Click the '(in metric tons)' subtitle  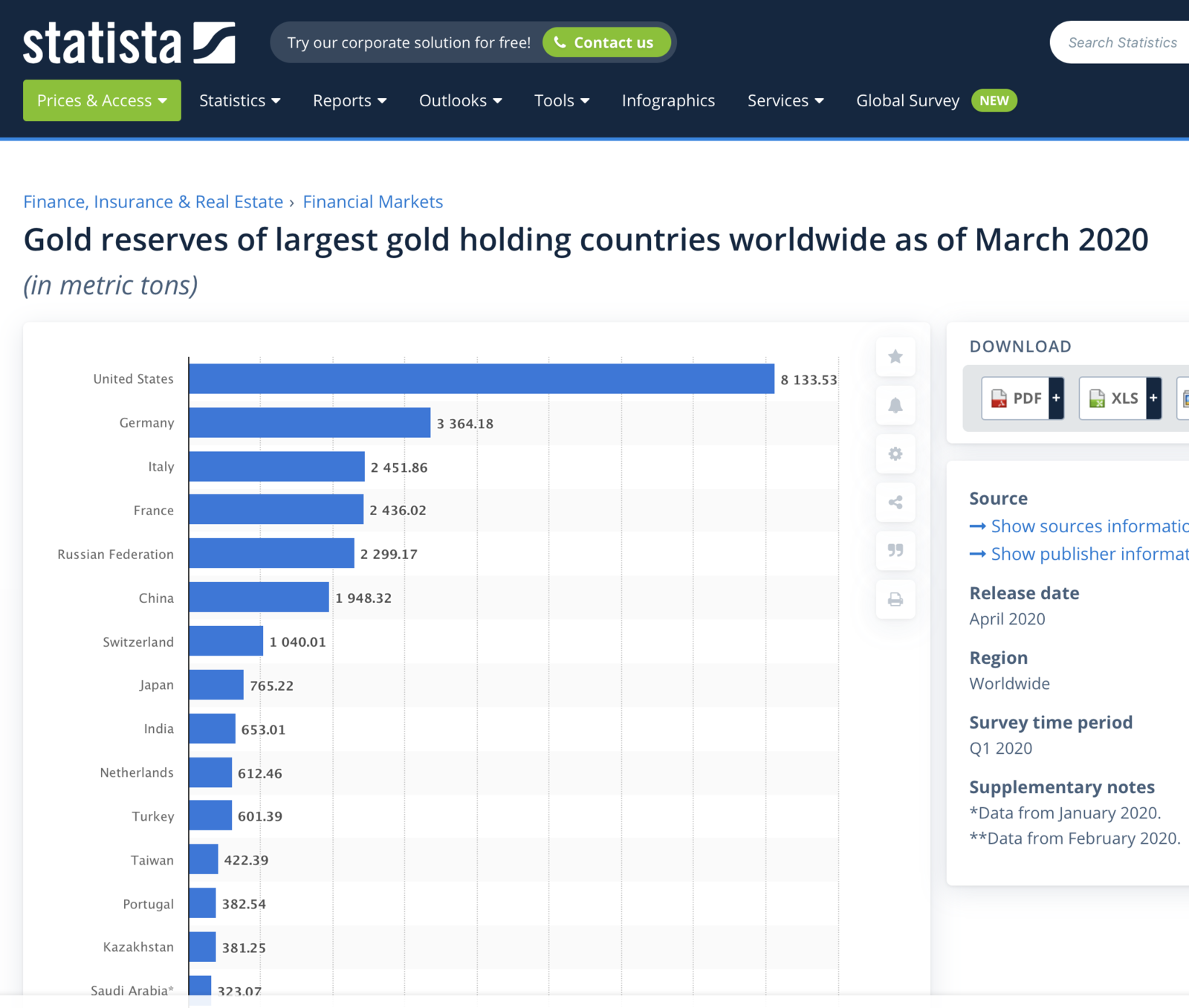(x=111, y=285)
